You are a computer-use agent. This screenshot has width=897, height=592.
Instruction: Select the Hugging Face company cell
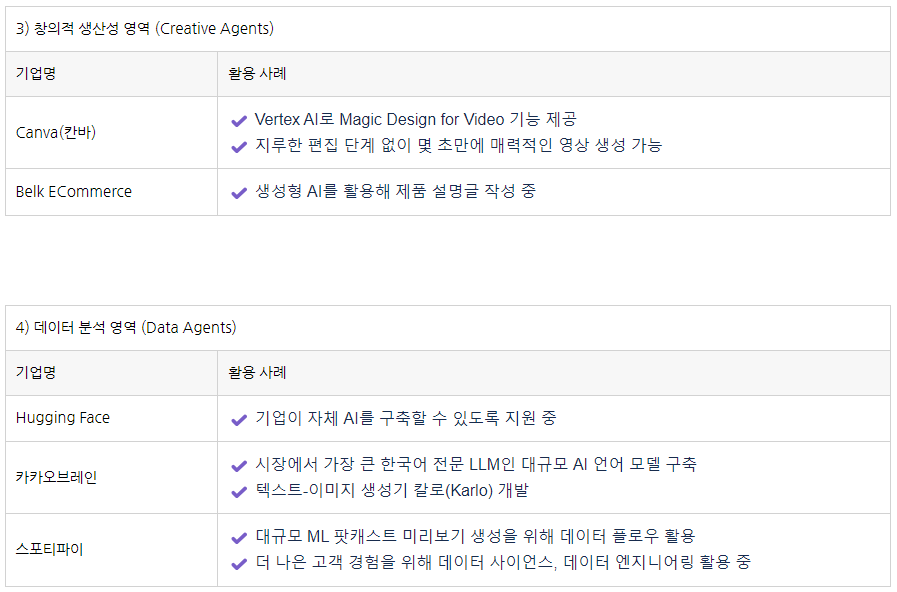112,419
